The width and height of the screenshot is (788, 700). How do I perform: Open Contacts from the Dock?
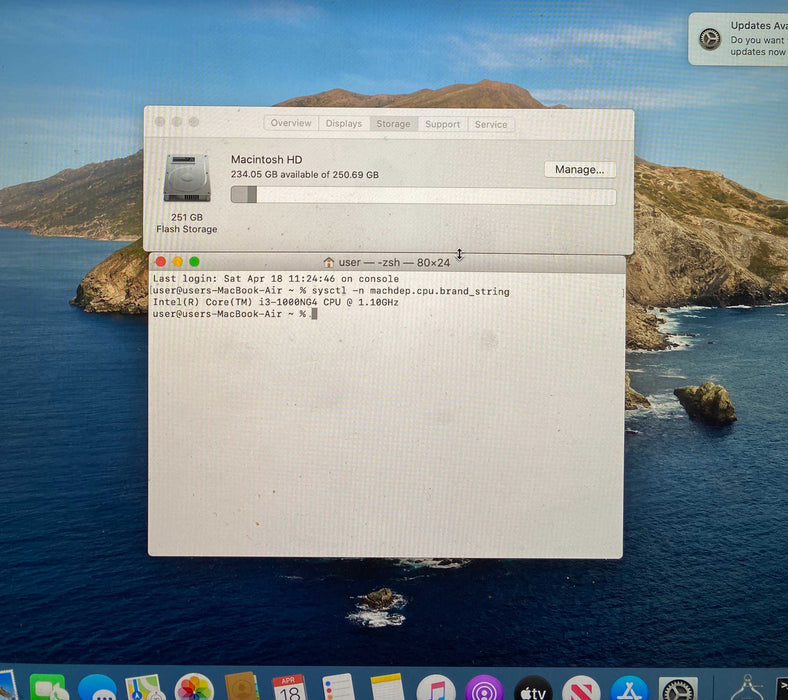click(242, 687)
